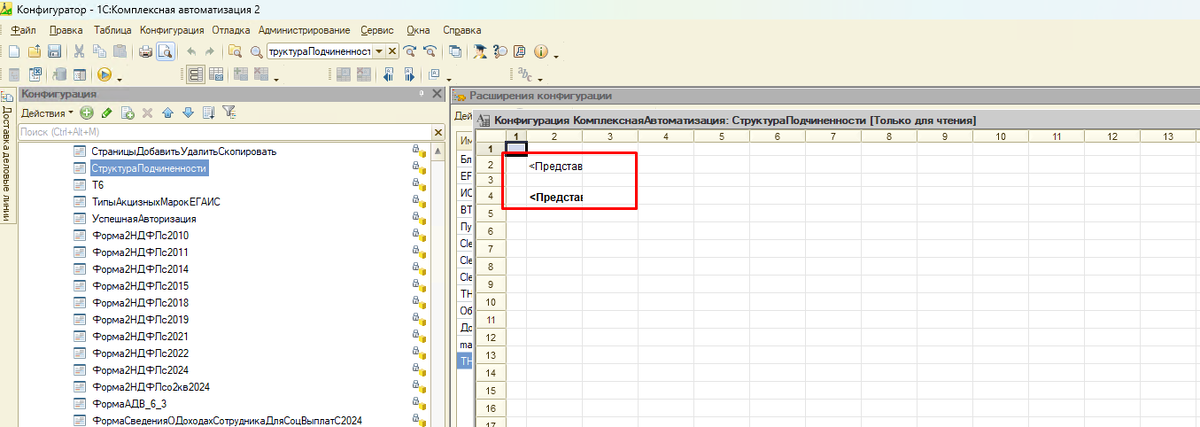The image size is (1200, 427).
Task: Open dropdown arrow next to debugging play icon
Action: tap(119, 77)
